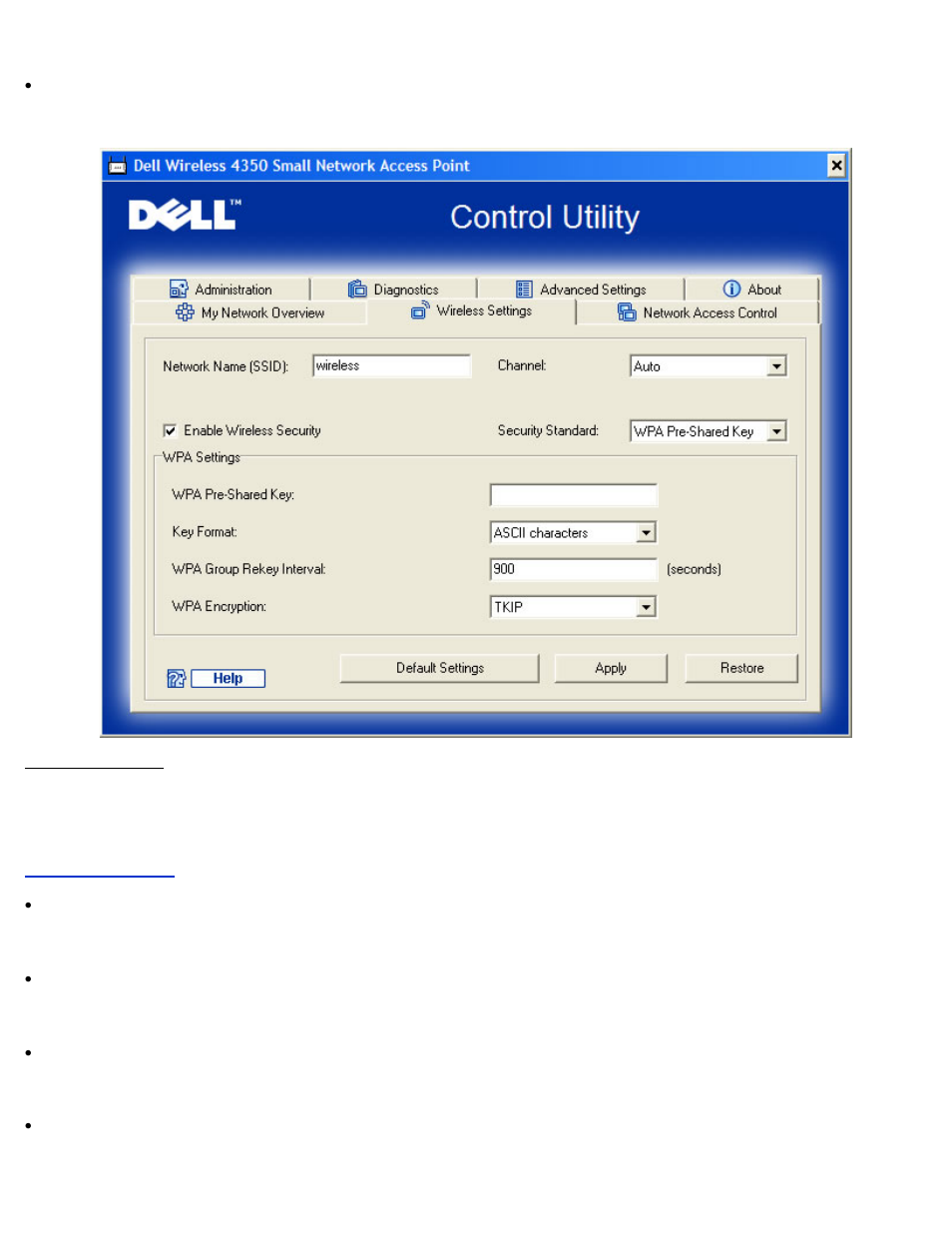Click the My Network Overview icon
The width and height of the screenshot is (952, 1233).
click(185, 311)
